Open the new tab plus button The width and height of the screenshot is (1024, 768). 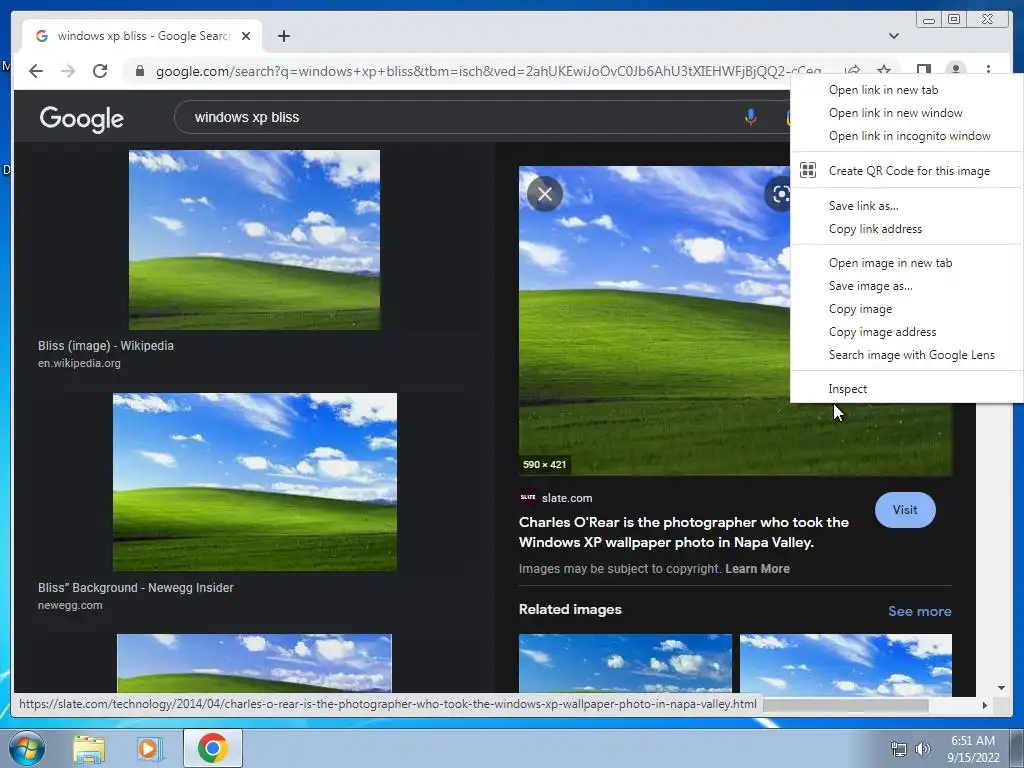coord(283,36)
